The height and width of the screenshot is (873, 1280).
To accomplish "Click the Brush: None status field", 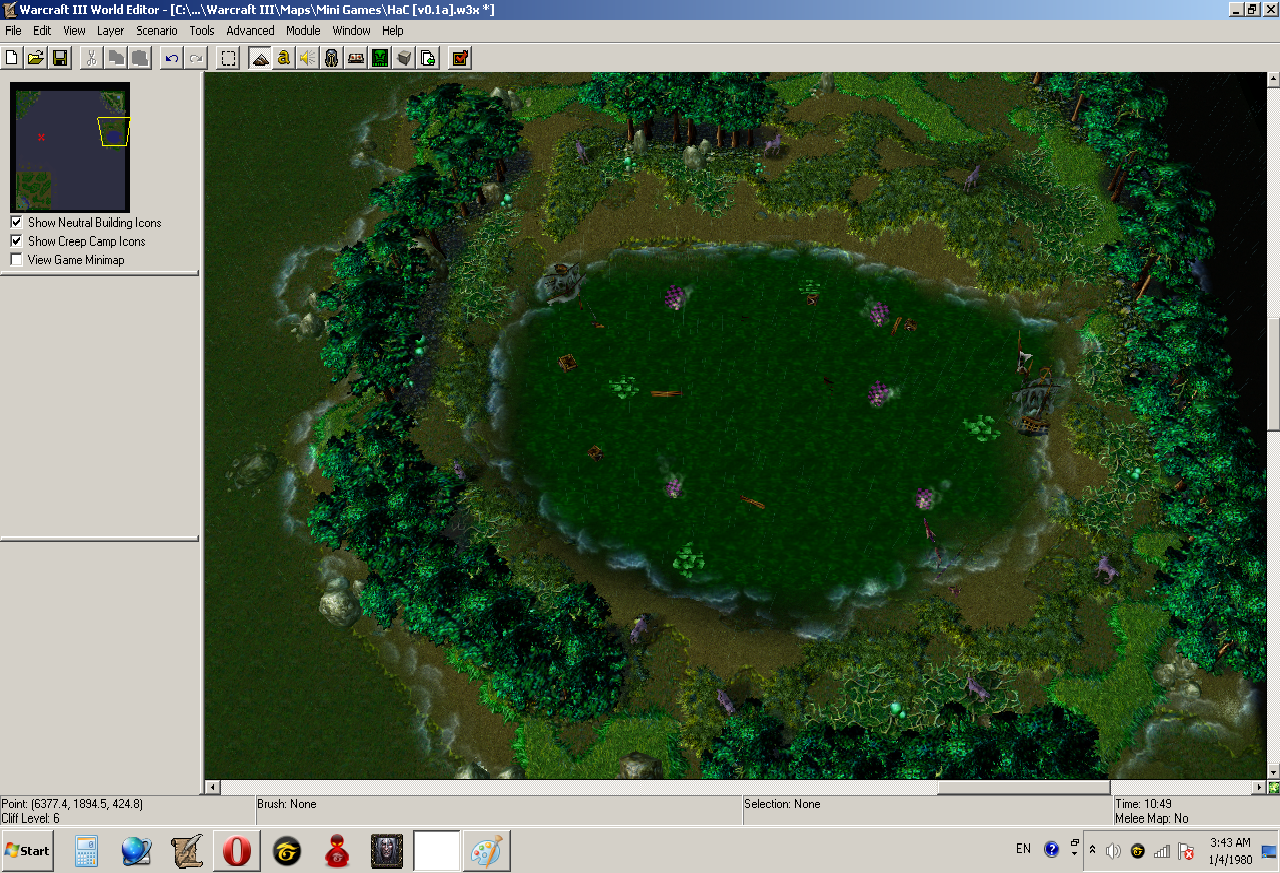I will [x=499, y=811].
